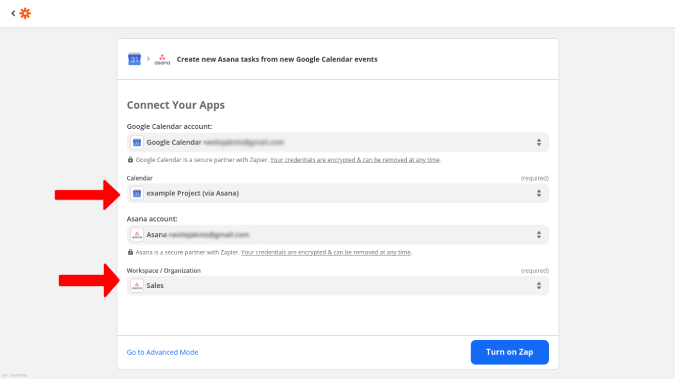Click the Calendar field label
675x379 pixels.
139,178
